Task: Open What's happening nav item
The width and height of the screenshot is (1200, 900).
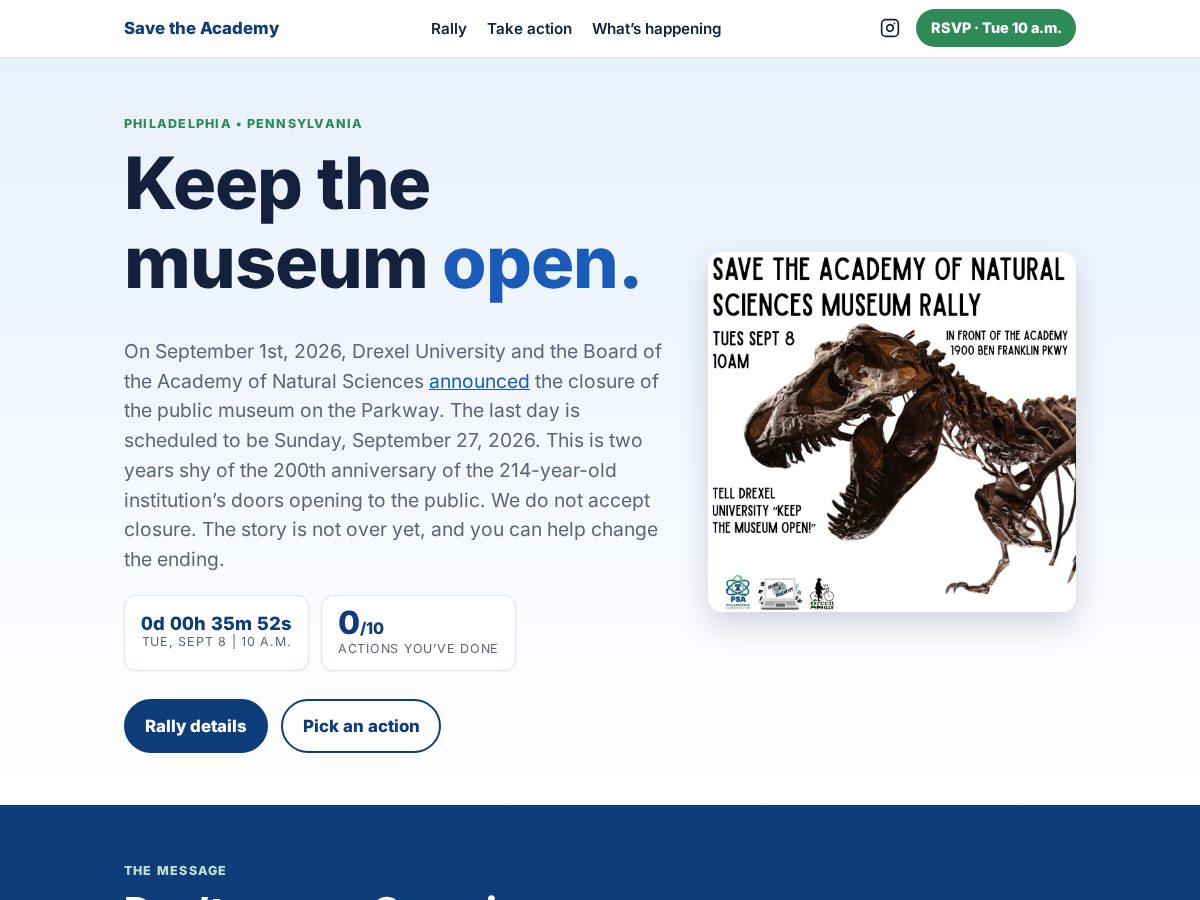Action: click(x=656, y=29)
